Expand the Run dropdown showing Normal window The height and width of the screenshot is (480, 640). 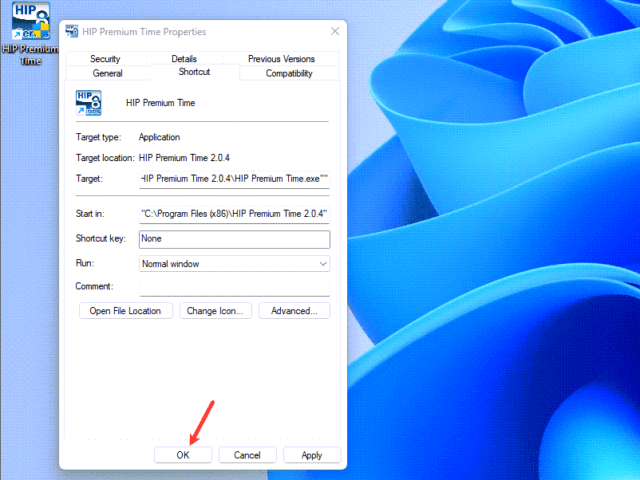click(x=234, y=264)
